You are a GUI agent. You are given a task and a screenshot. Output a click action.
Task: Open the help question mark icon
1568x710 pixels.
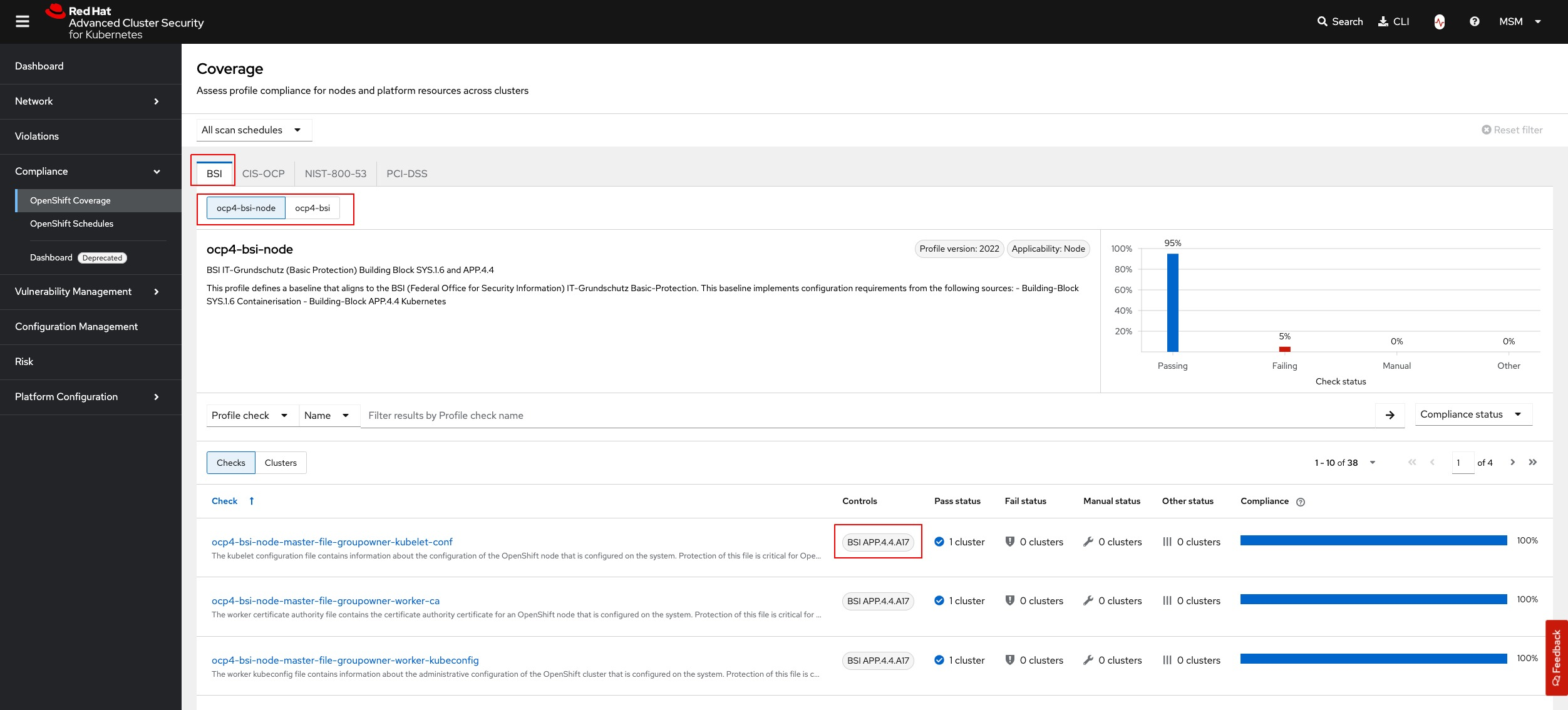pyautogui.click(x=1474, y=21)
